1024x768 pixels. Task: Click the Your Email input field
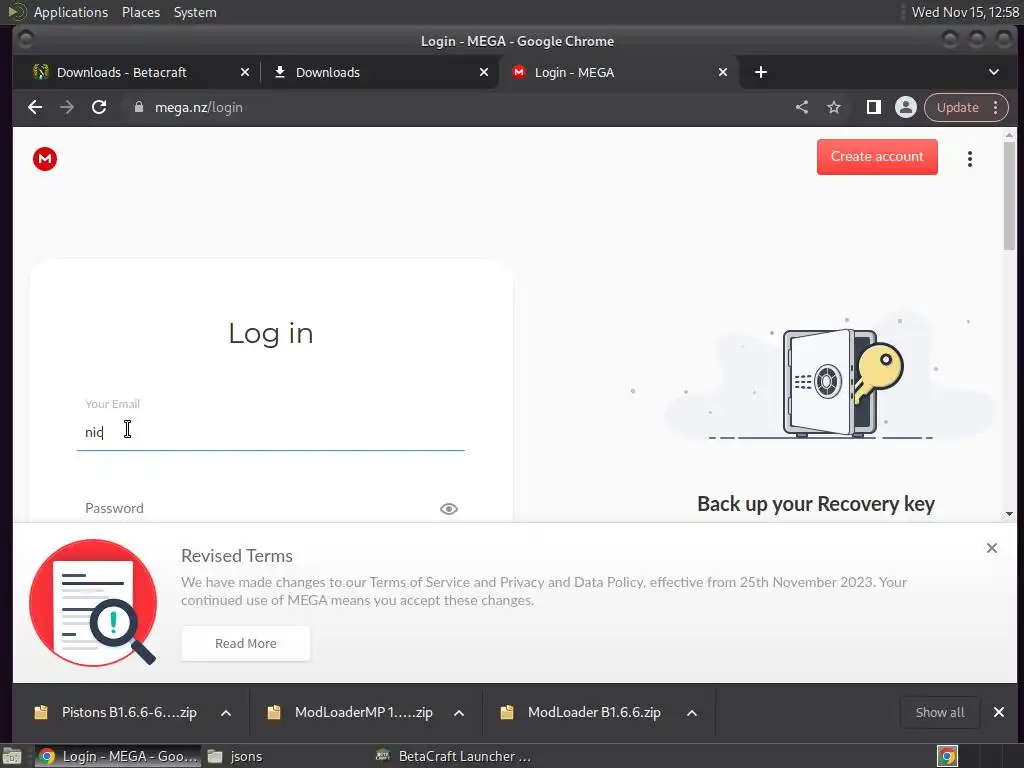(x=270, y=432)
